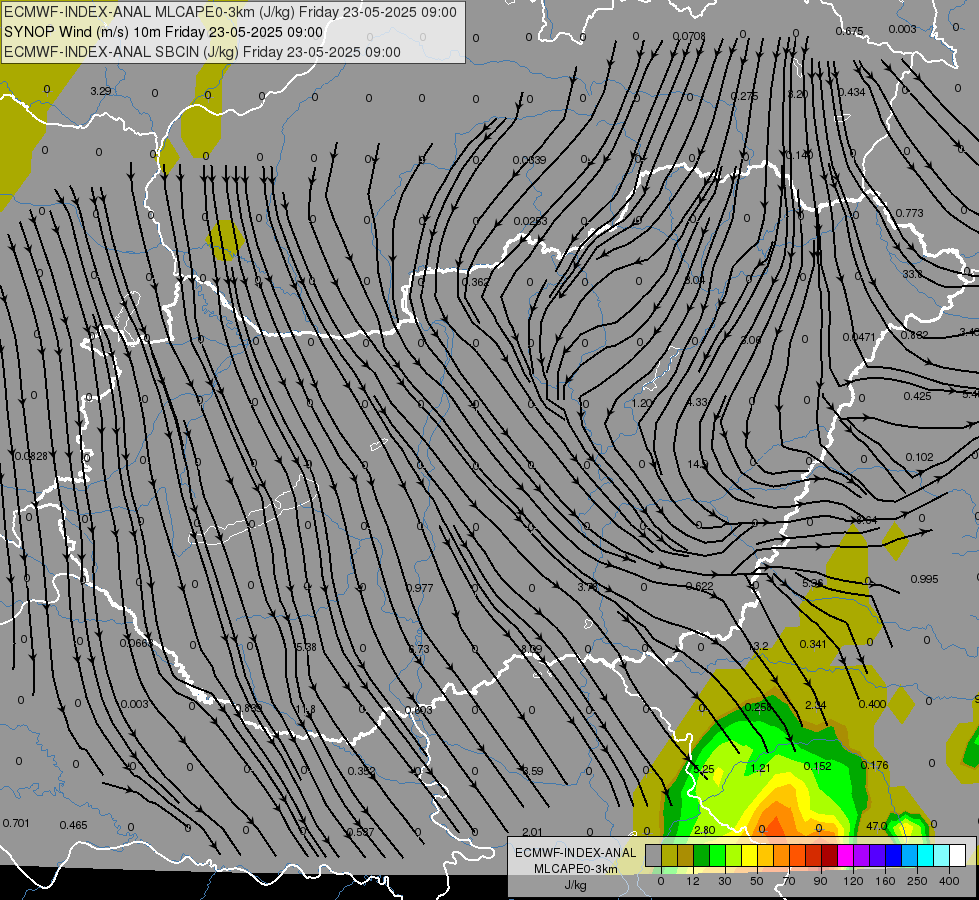Click the map value 13.2

tap(758, 646)
